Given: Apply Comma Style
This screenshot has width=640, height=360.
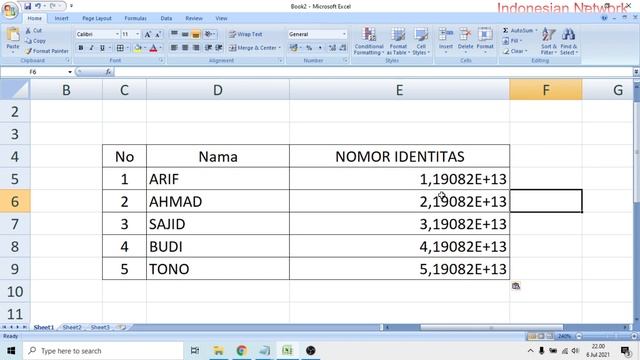Looking at the screenshot, I should click(x=320, y=48).
